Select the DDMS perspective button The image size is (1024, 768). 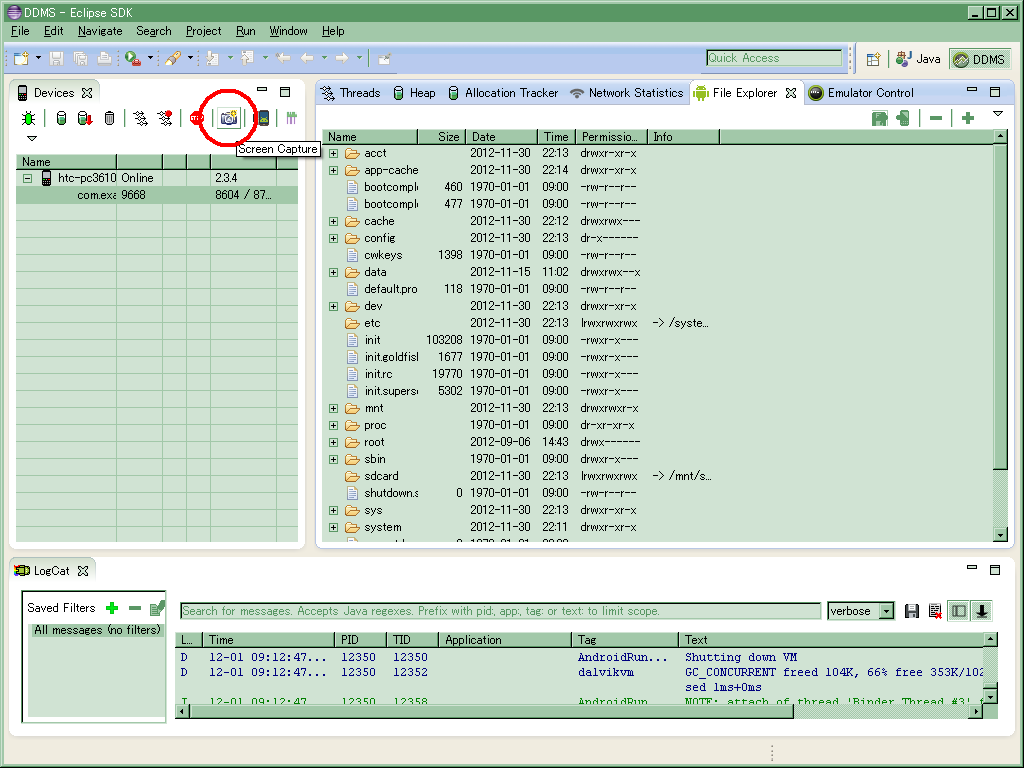pyautogui.click(x=979, y=59)
